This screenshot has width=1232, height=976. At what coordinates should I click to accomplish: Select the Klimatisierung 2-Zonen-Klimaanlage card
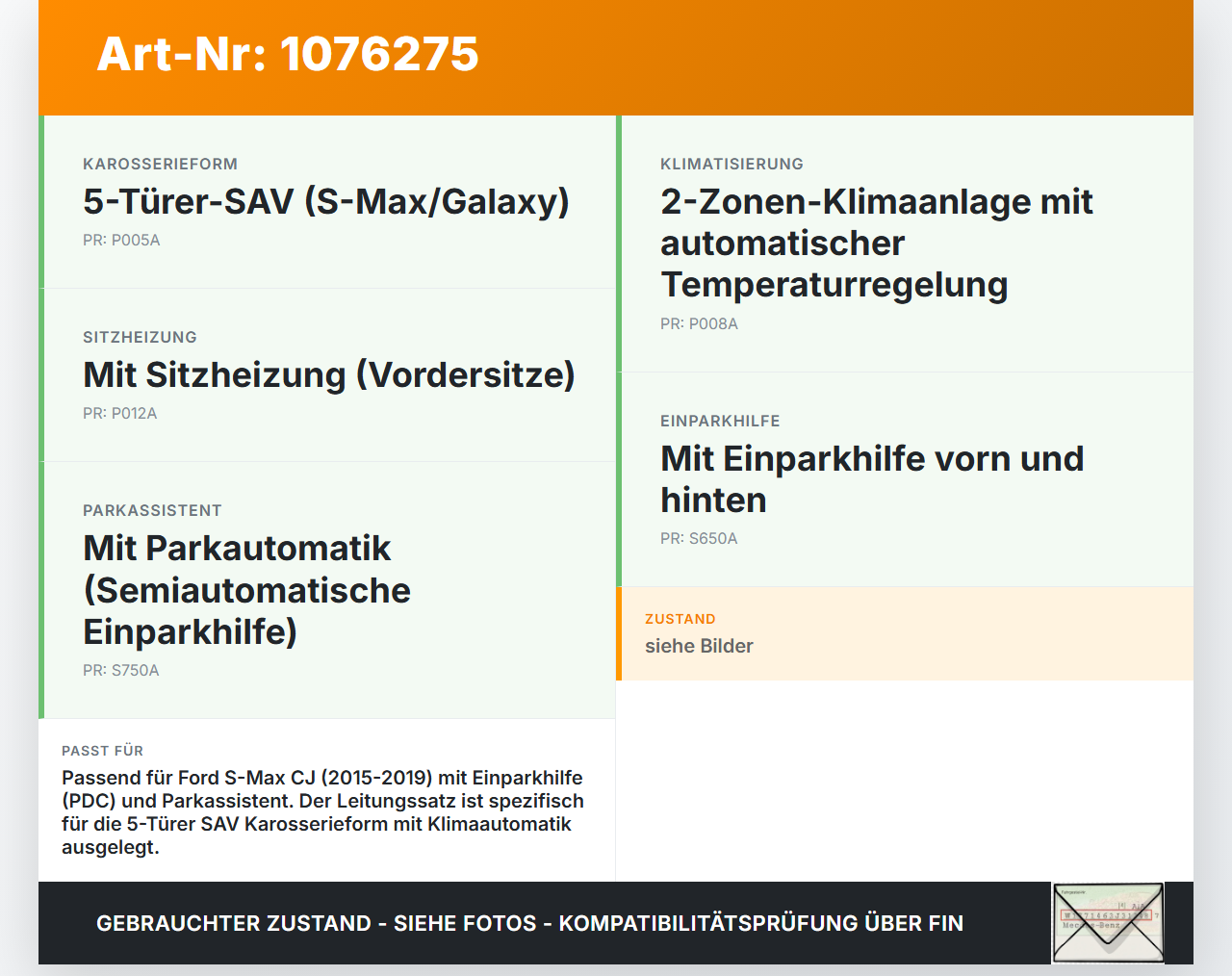tap(905, 244)
